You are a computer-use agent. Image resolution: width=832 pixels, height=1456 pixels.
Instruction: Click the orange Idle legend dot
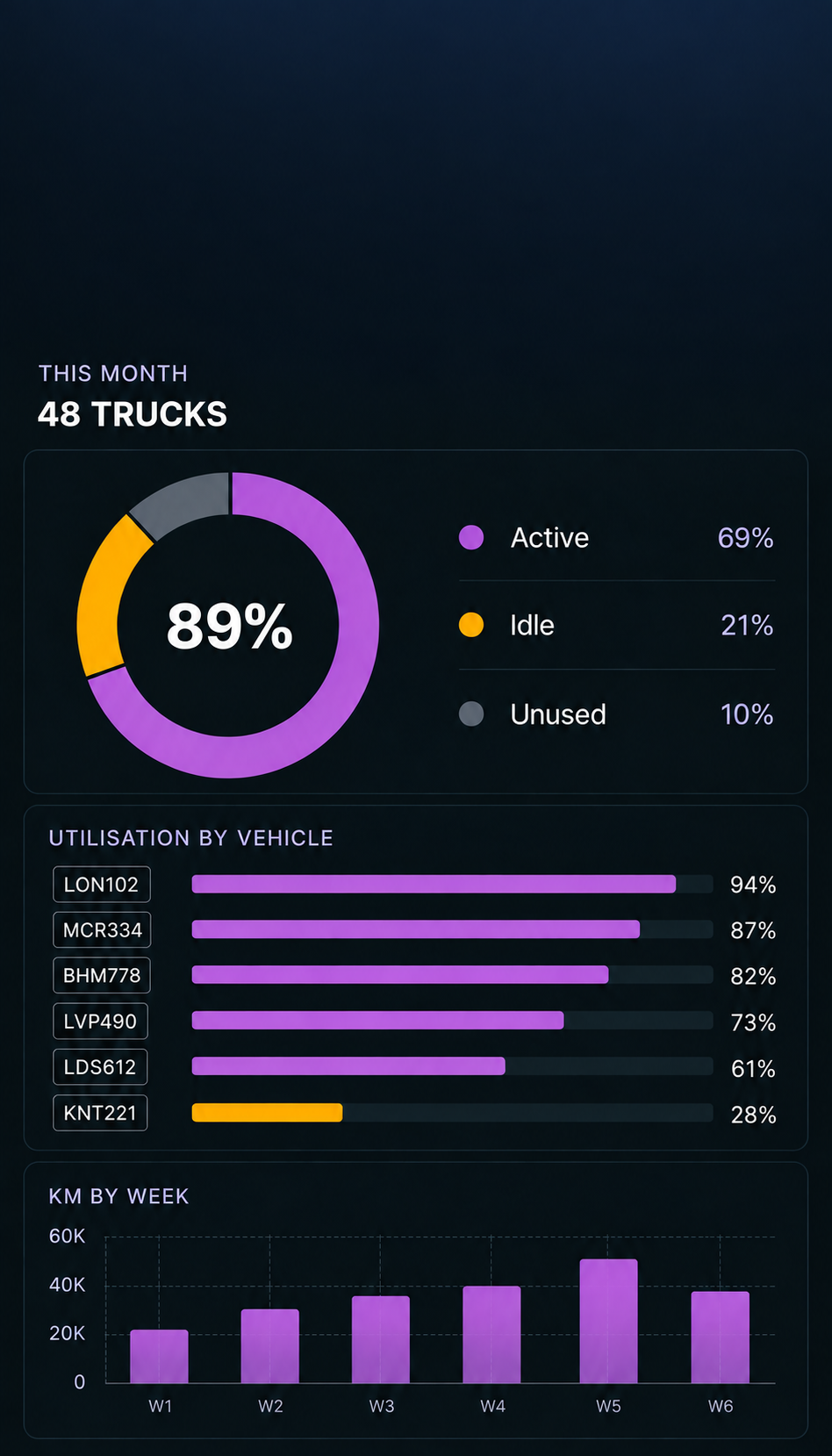(x=471, y=625)
